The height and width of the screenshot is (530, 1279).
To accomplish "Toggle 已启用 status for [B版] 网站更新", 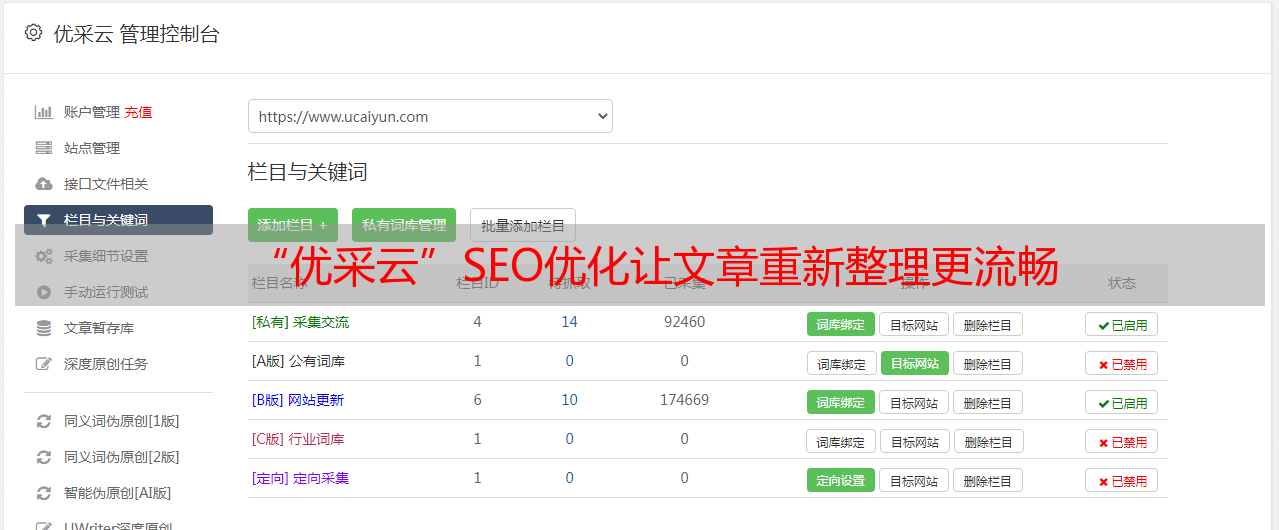I will (x=1121, y=402).
